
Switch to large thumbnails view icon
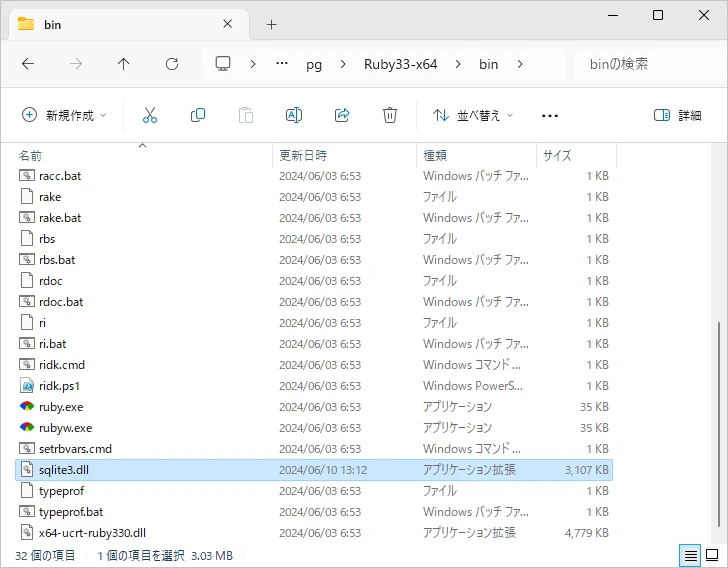(x=712, y=555)
